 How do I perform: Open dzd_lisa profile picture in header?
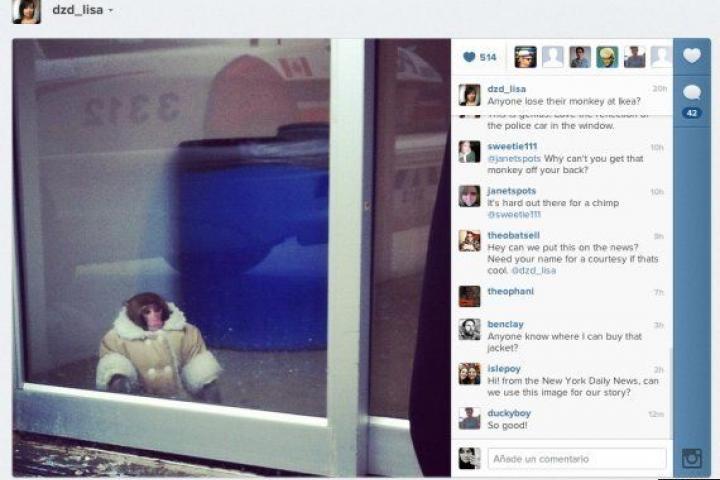pyautogui.click(x=27, y=11)
